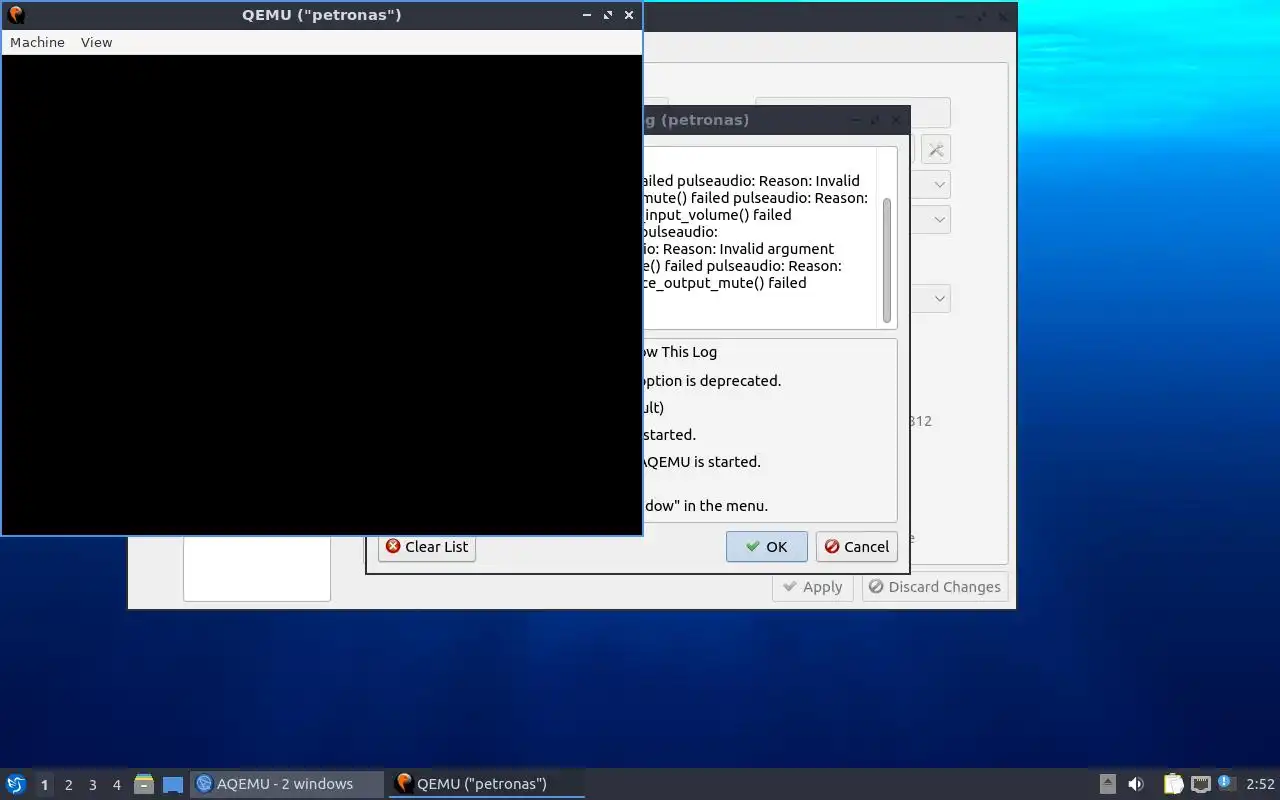Close the log (petronas) dialog
The width and height of the screenshot is (1280, 800).
896,120
